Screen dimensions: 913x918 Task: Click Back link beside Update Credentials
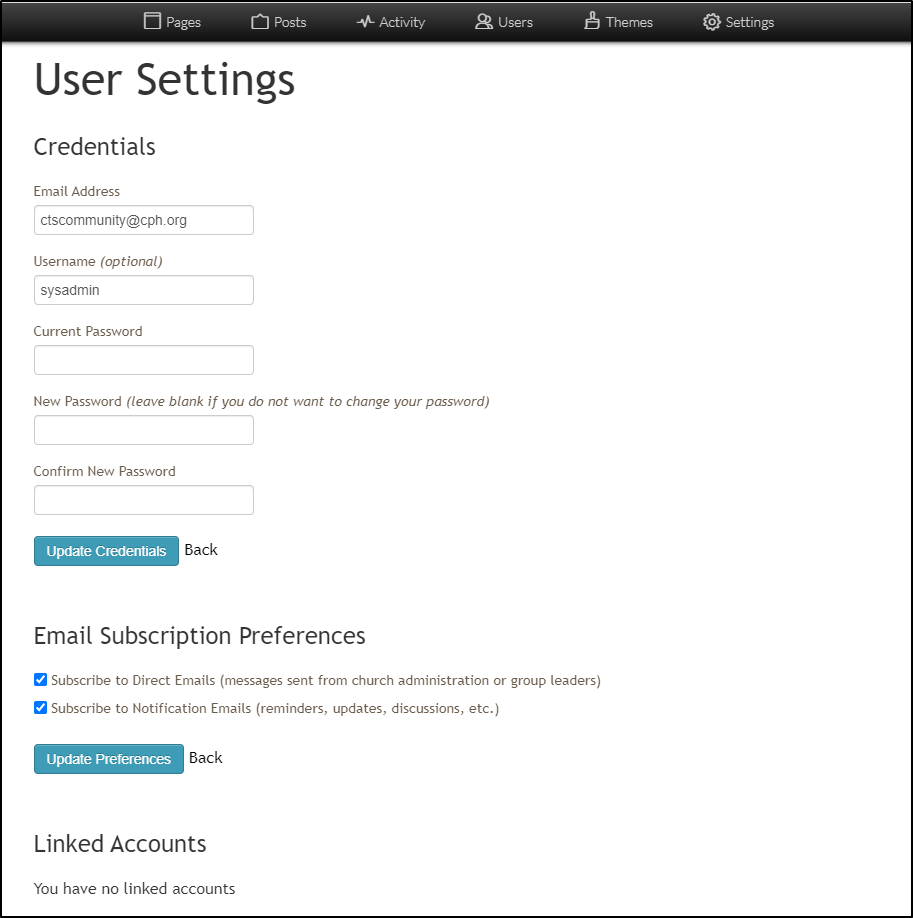[201, 550]
